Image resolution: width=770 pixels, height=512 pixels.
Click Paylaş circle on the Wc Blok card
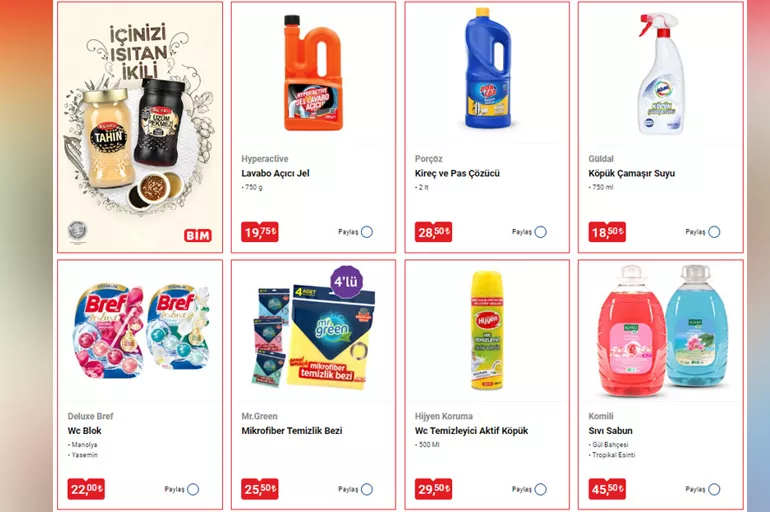[x=193, y=489]
